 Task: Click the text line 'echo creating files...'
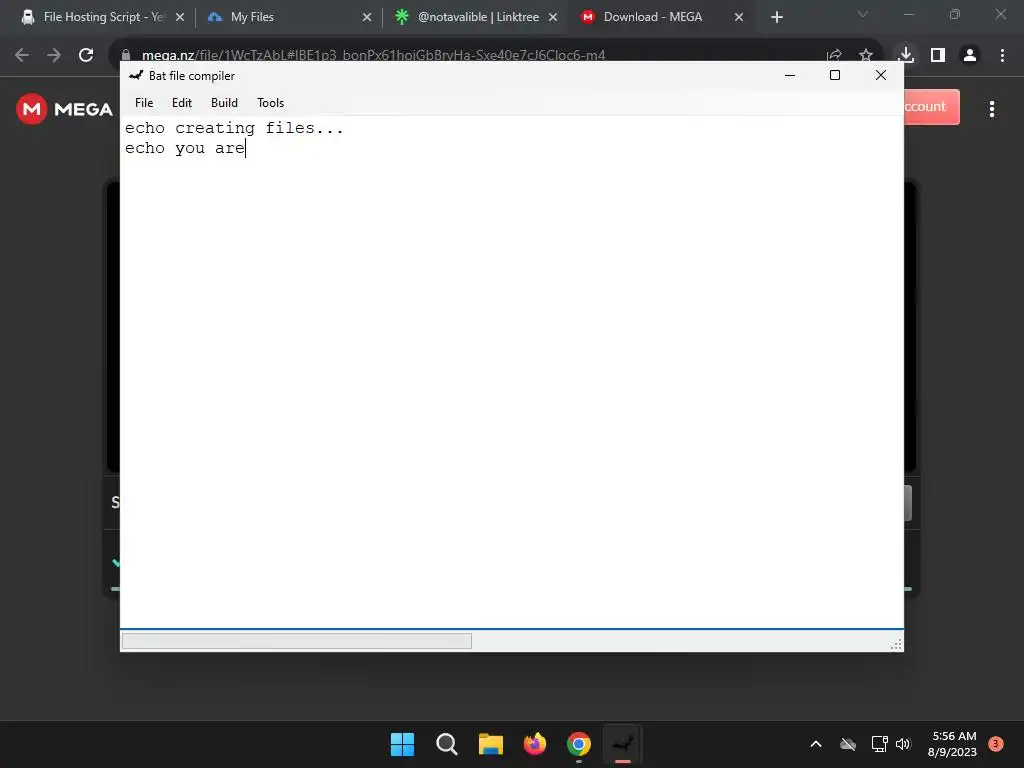(234, 128)
